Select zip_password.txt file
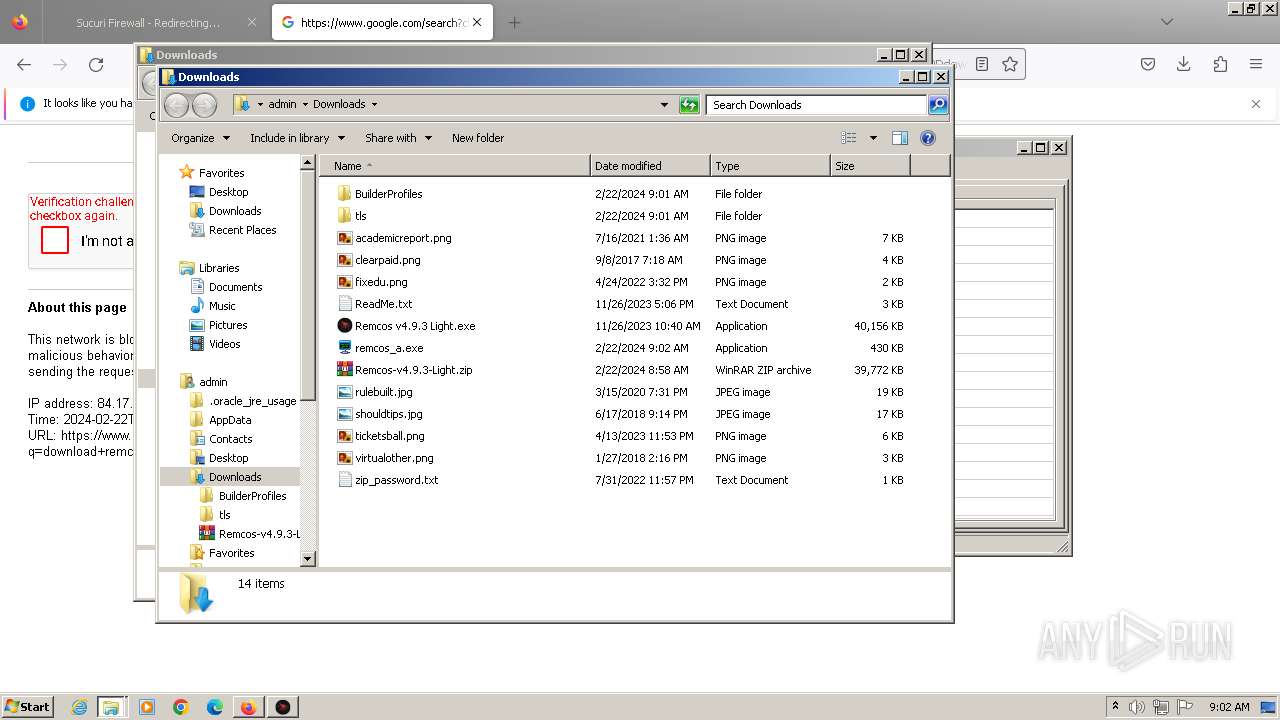The width and height of the screenshot is (1280, 720). click(388, 480)
